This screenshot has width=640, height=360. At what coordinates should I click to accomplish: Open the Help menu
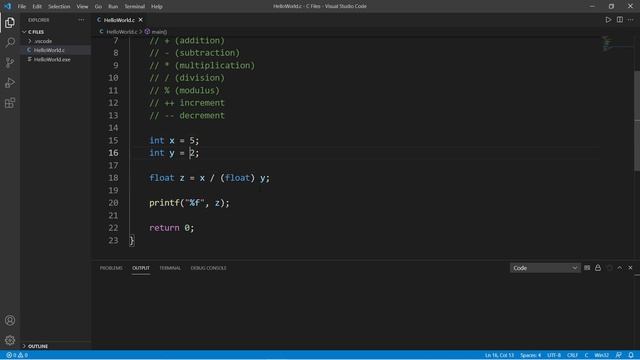click(157, 6)
